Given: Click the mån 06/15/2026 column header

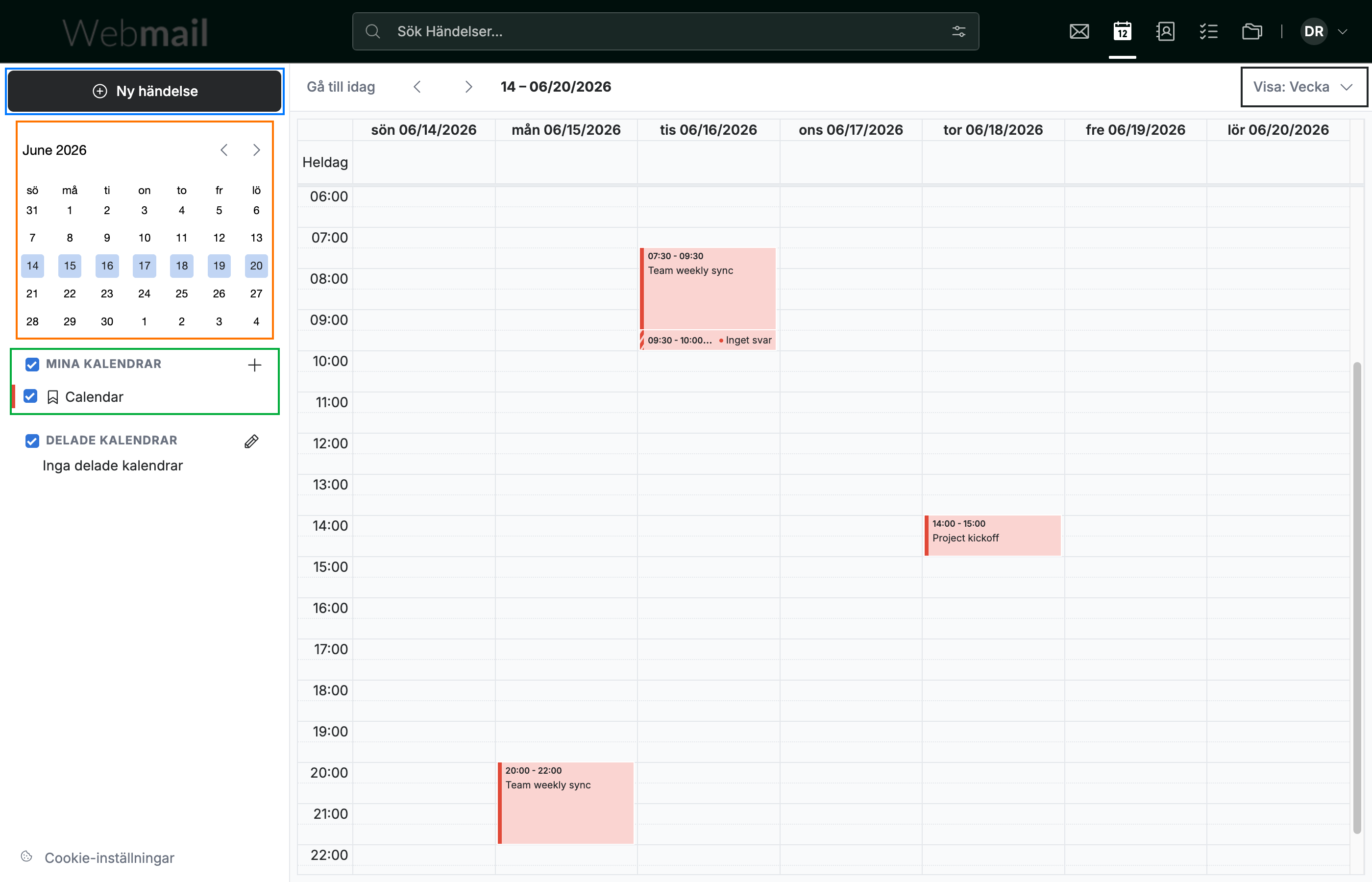Looking at the screenshot, I should coord(566,130).
